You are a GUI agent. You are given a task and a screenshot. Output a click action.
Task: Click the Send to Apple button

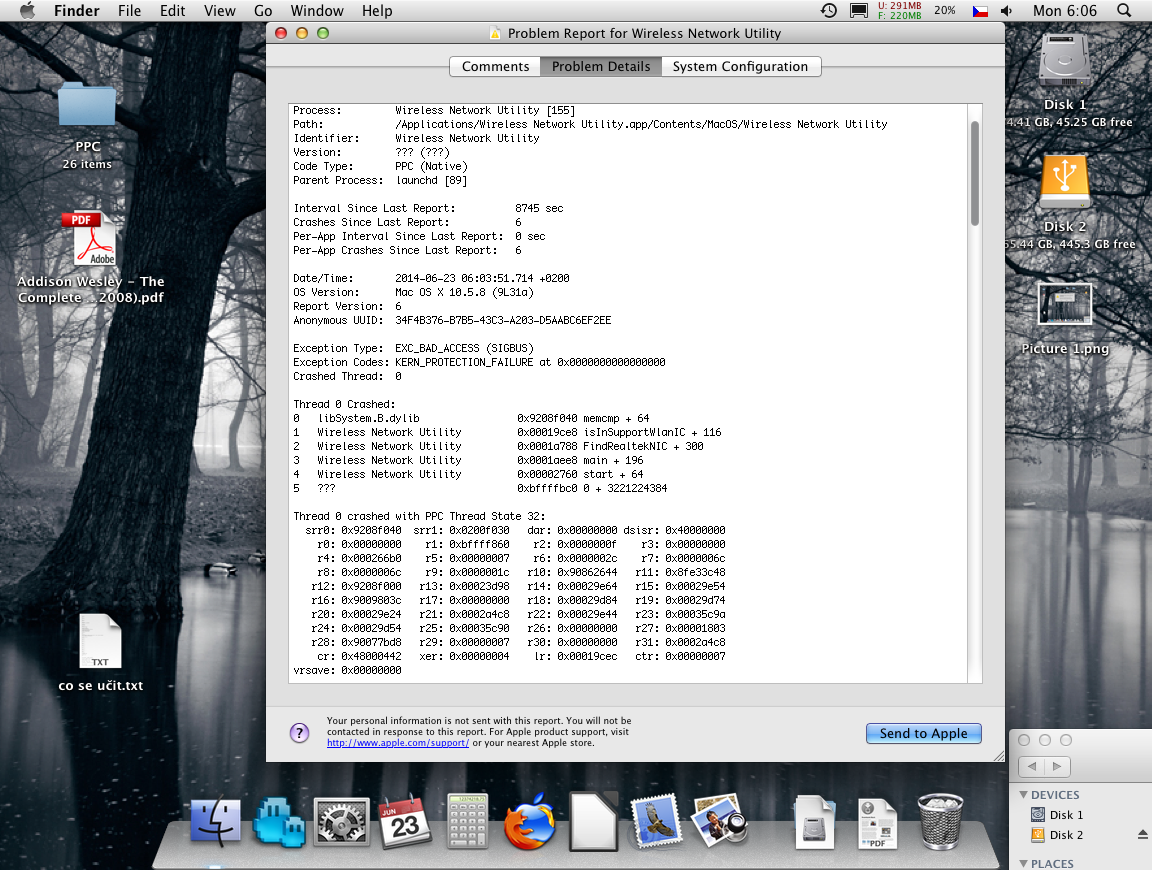click(924, 733)
